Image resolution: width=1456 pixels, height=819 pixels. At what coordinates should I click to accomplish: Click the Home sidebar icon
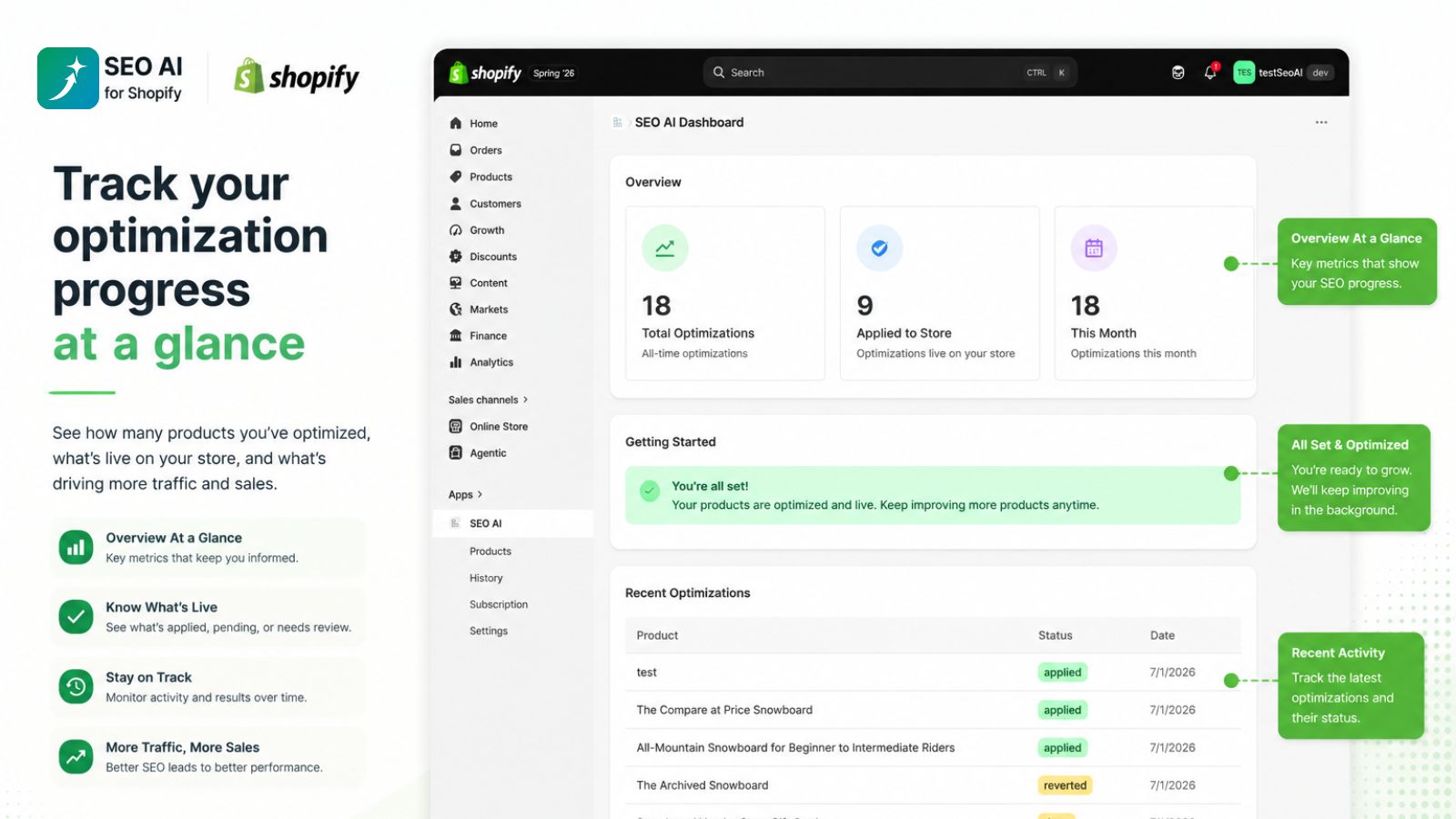456,124
